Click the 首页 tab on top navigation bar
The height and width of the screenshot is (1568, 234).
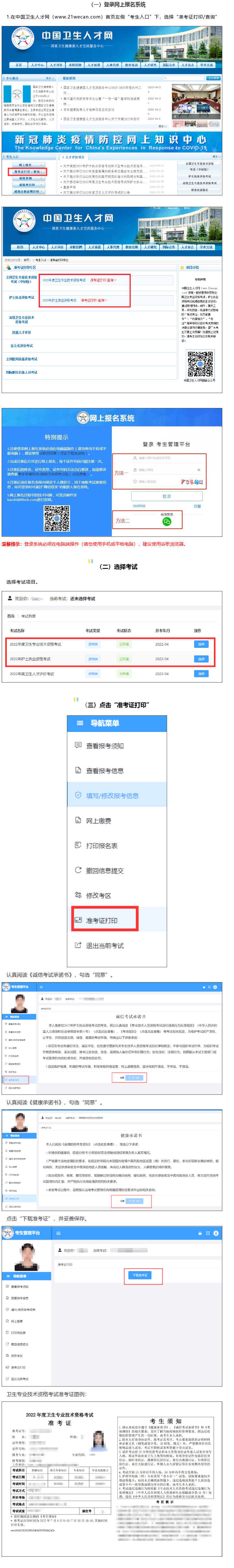[18, 65]
